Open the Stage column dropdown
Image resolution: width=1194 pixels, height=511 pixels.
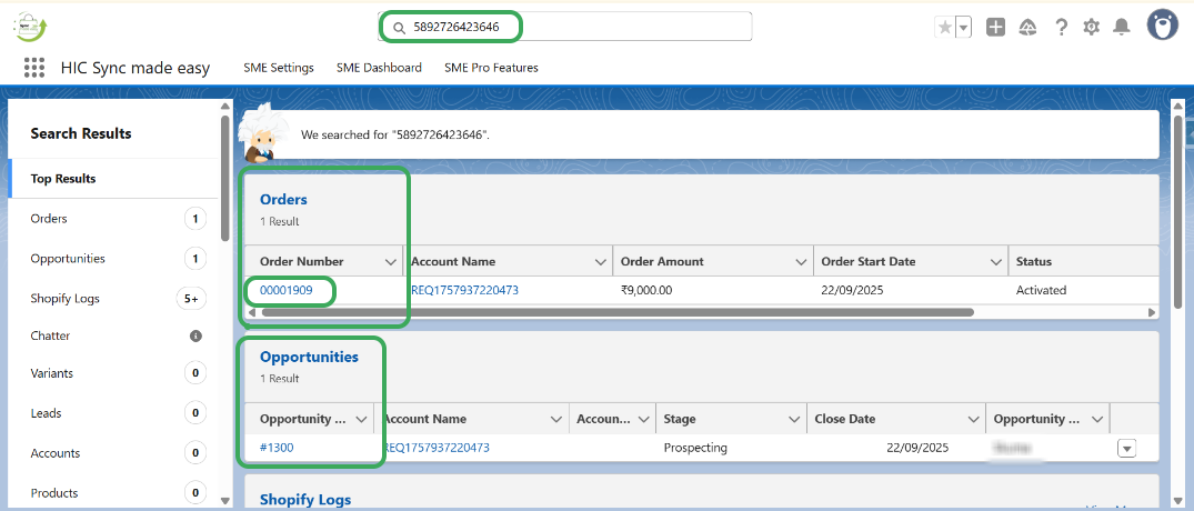point(793,419)
